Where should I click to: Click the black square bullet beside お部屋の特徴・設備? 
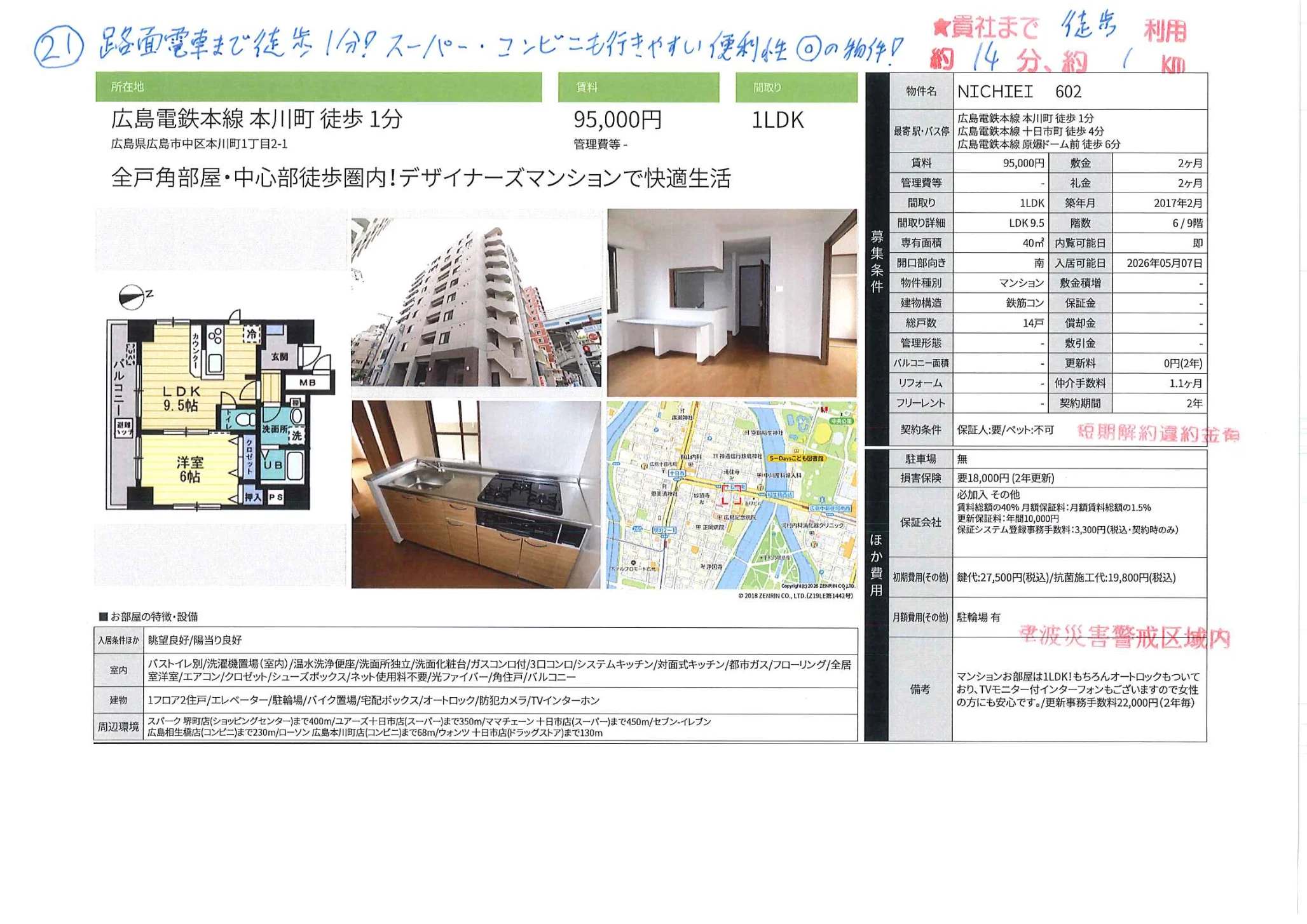coord(103,616)
